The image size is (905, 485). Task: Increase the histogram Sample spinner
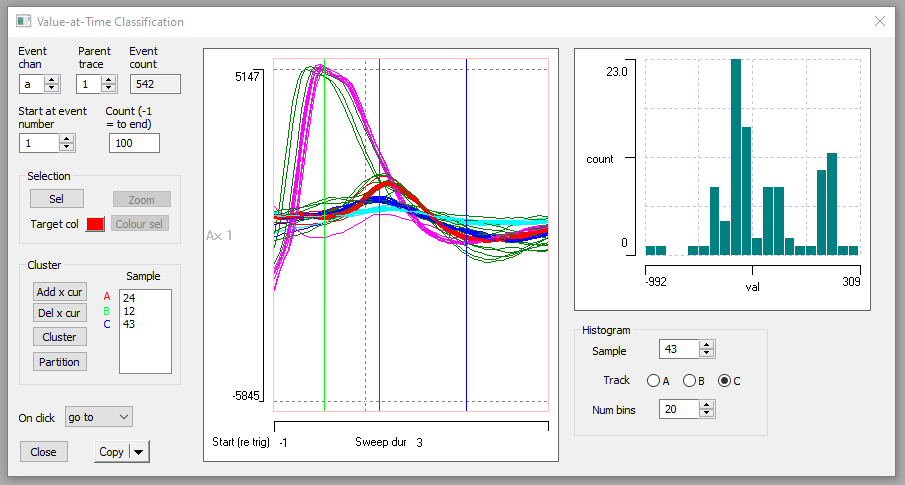[707, 346]
